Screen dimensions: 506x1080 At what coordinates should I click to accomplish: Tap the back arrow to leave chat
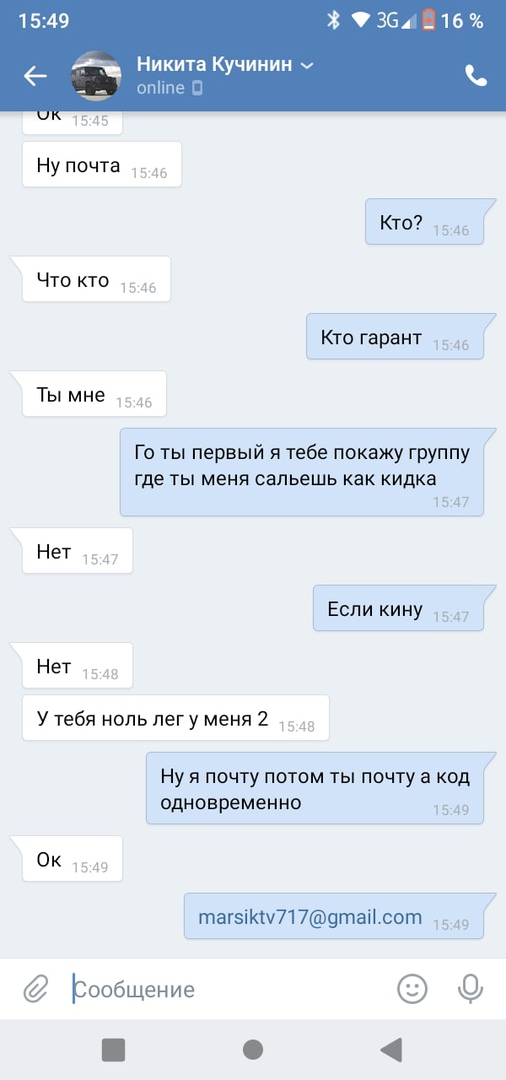point(35,76)
